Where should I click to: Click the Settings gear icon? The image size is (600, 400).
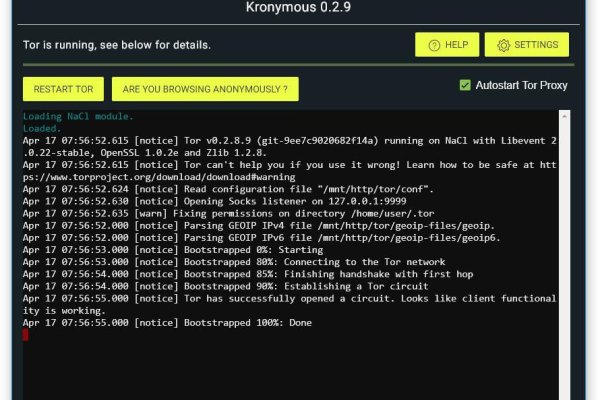click(x=503, y=45)
